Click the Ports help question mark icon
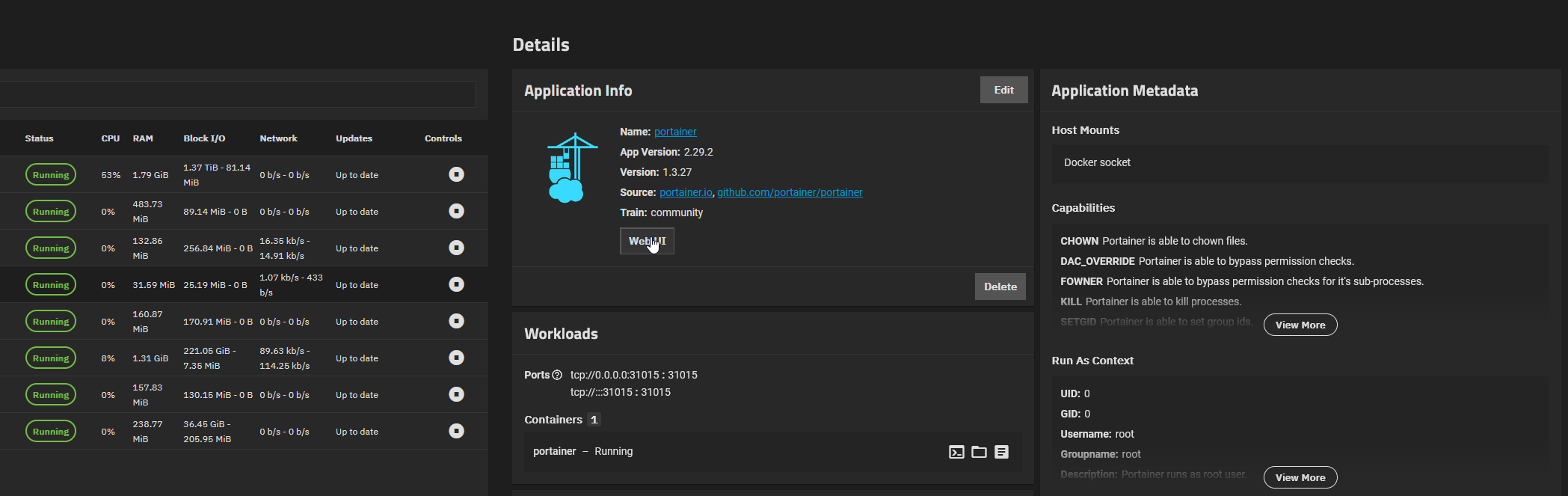The image size is (1568, 496). tap(557, 375)
